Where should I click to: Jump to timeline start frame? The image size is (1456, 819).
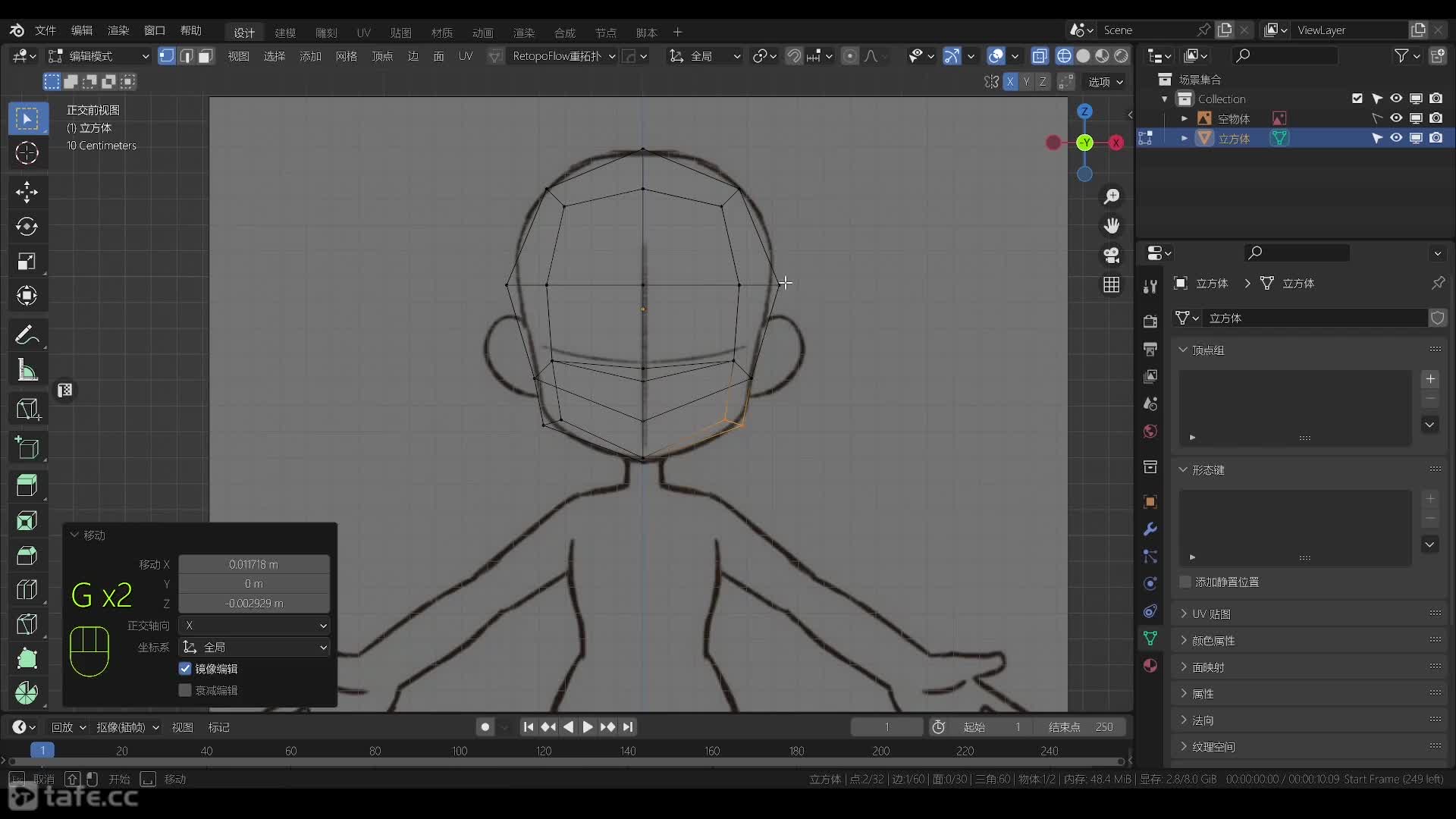(529, 727)
